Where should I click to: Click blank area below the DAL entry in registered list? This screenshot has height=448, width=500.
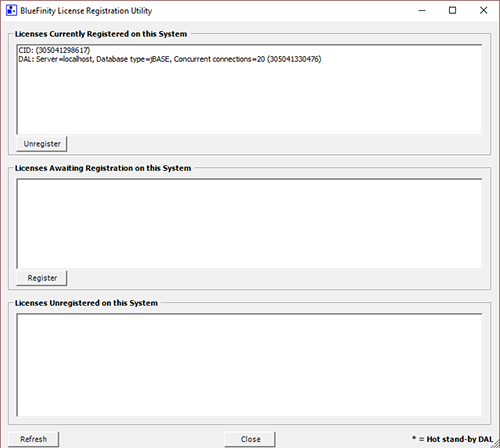pyautogui.click(x=249, y=99)
